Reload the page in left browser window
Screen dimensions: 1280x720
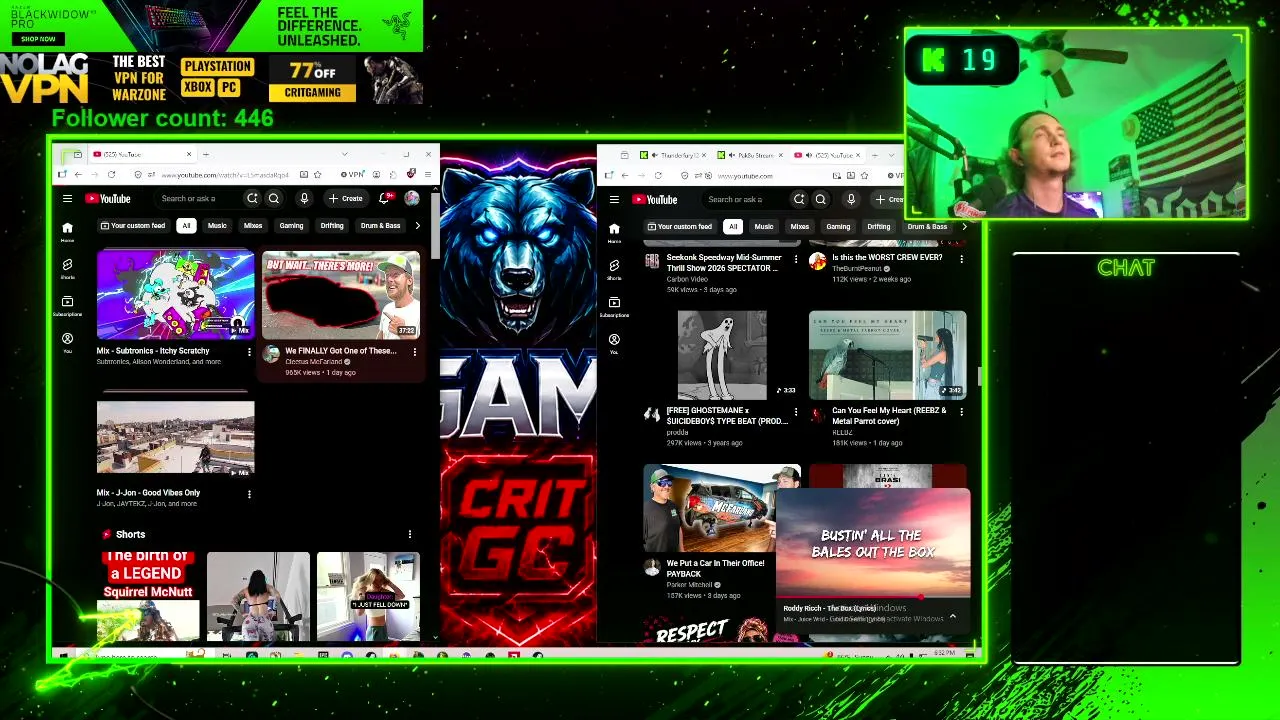[111, 175]
